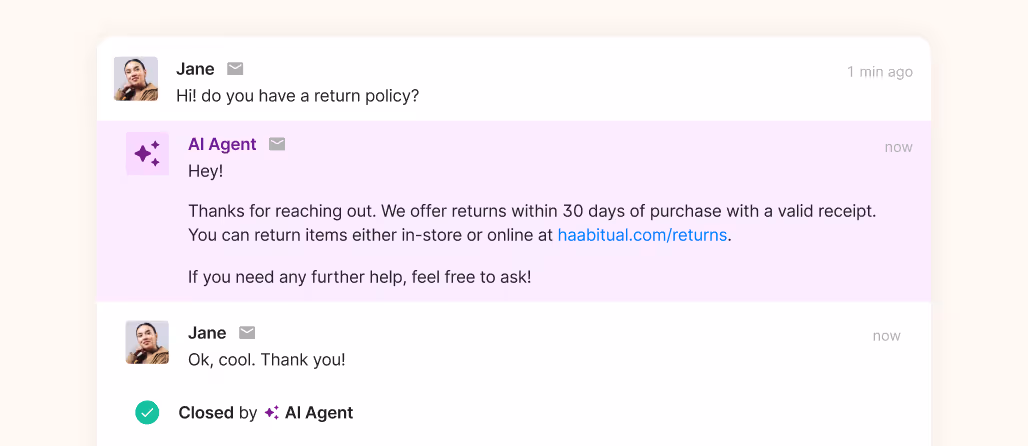This screenshot has height=446, width=1028.
Task: Click the email icon beside Jane's first message
Action: [235, 69]
